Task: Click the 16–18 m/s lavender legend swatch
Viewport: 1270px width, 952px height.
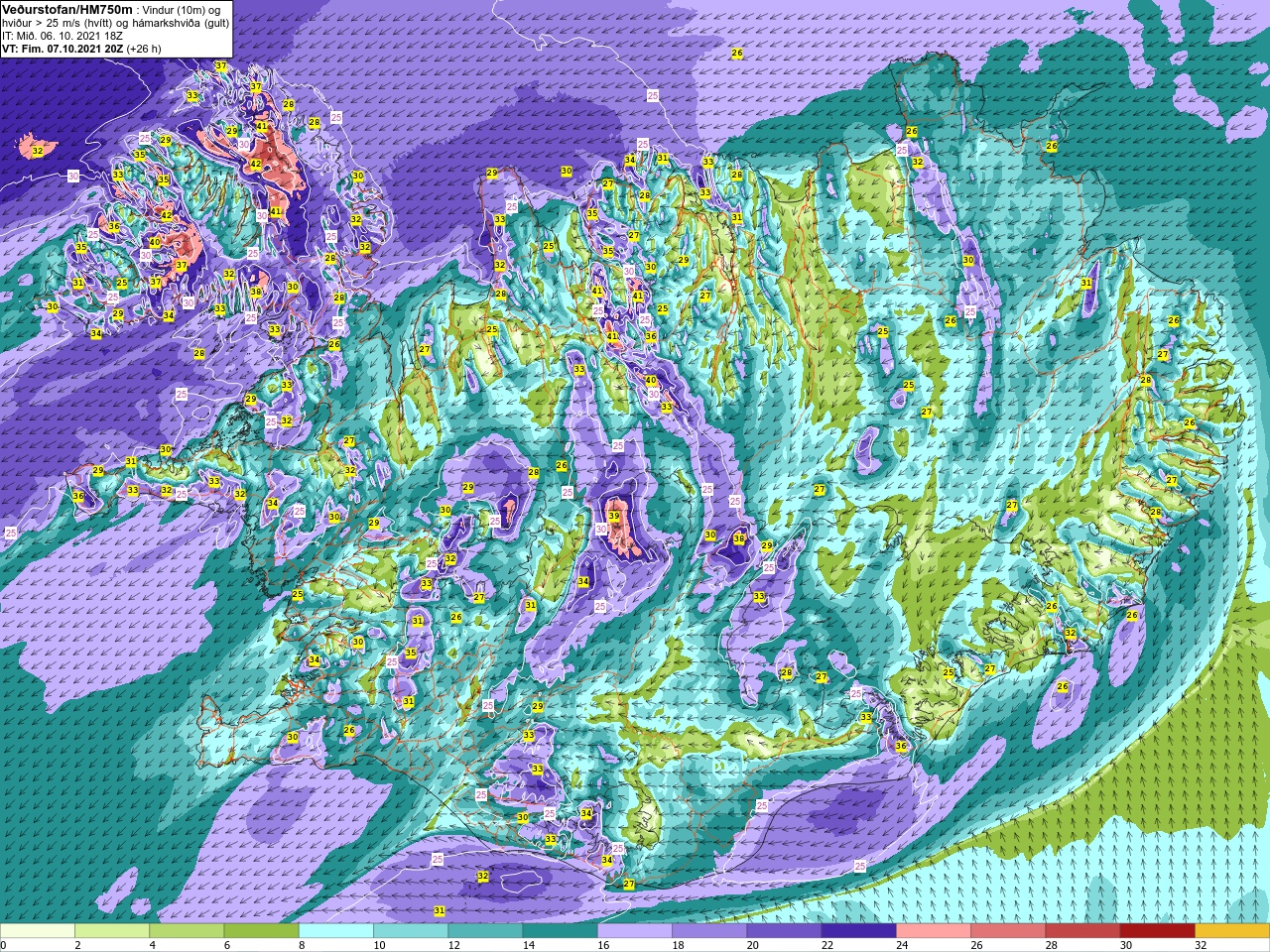Action: (635, 931)
